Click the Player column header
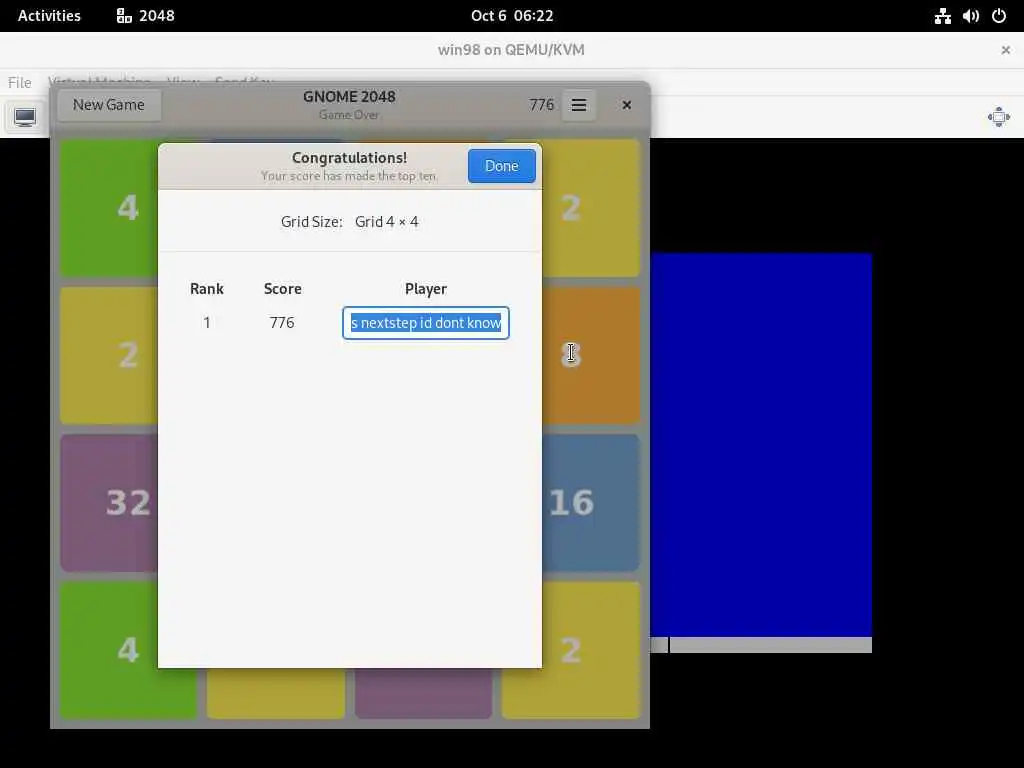 point(426,289)
